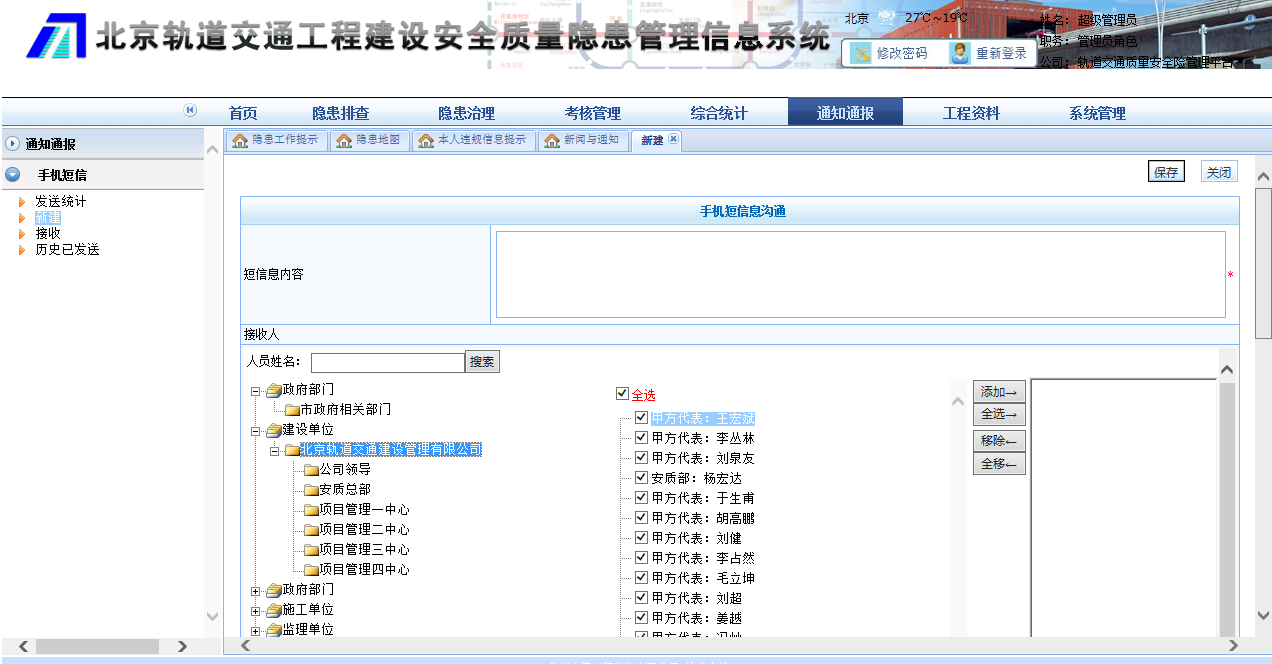This screenshot has width=1272, height=664.
Task: Click the 修改密码 key icon
Action: 861,53
